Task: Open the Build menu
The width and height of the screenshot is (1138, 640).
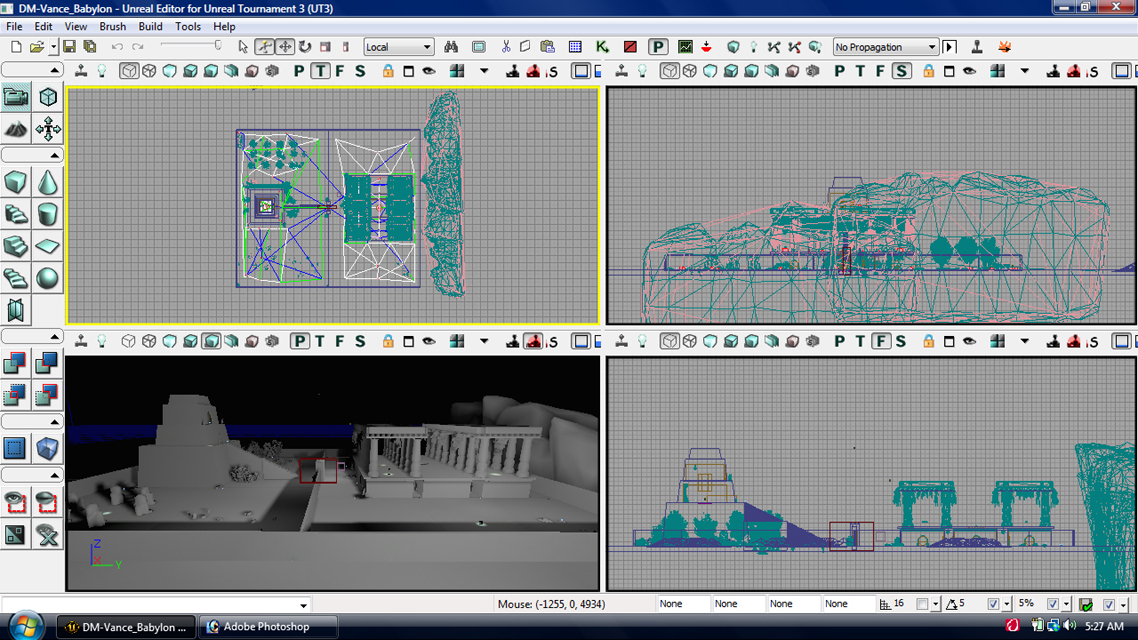Action: [x=150, y=27]
